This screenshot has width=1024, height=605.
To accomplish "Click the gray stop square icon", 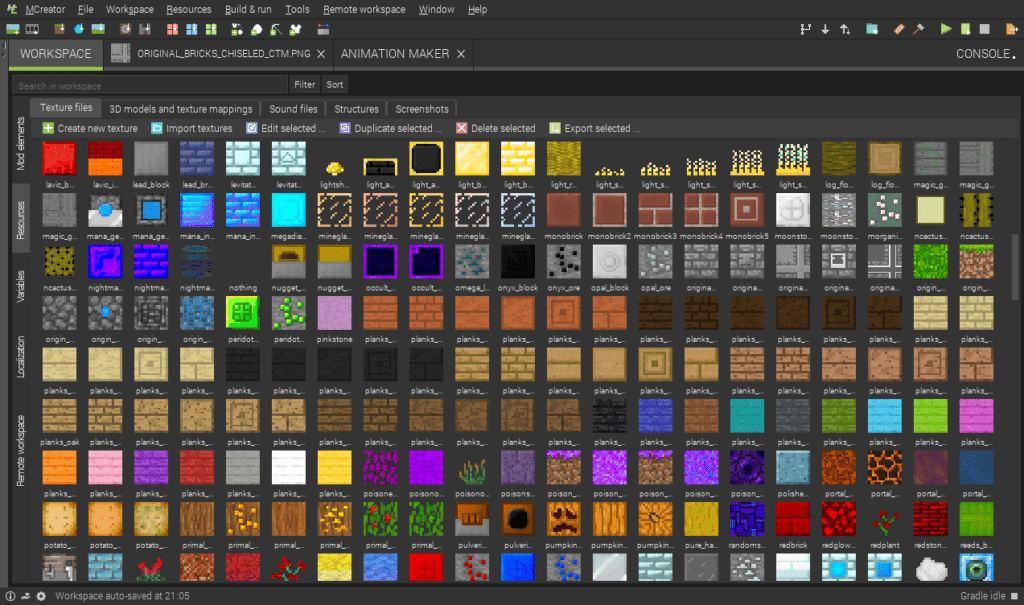I will (985, 29).
